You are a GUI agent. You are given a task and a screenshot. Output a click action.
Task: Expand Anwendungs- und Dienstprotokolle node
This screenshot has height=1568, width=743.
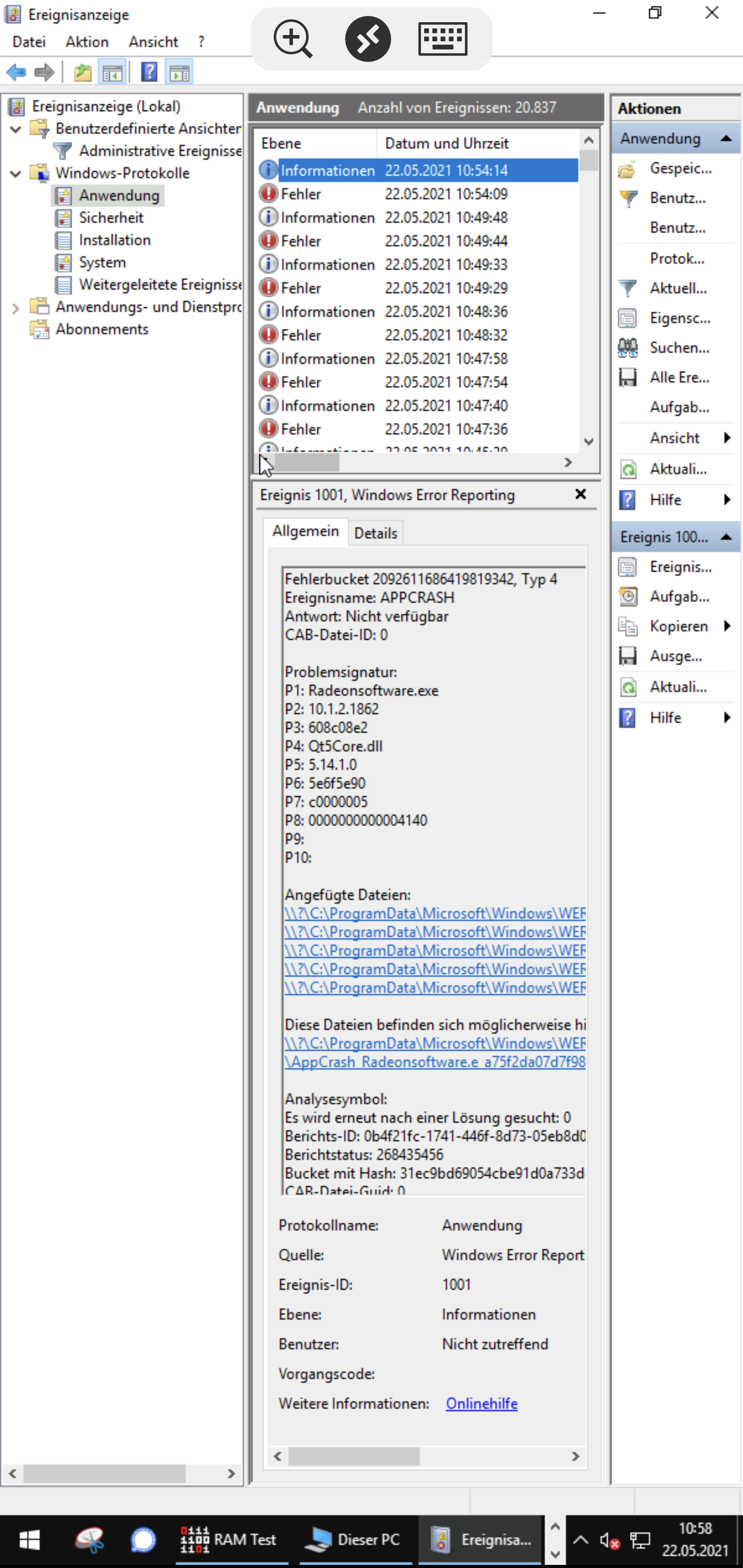tap(16, 308)
